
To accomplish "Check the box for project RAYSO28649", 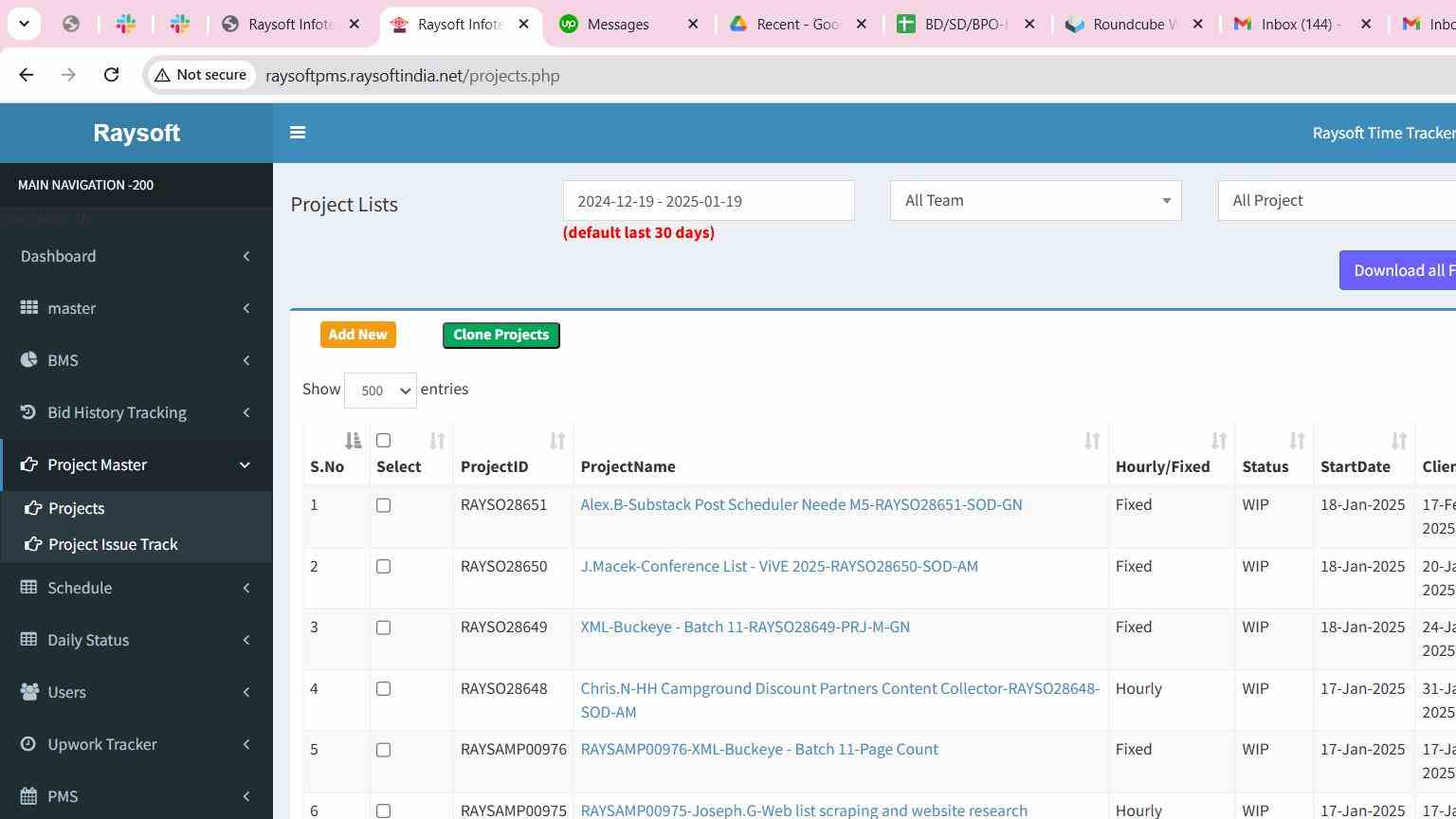I will [x=383, y=628].
